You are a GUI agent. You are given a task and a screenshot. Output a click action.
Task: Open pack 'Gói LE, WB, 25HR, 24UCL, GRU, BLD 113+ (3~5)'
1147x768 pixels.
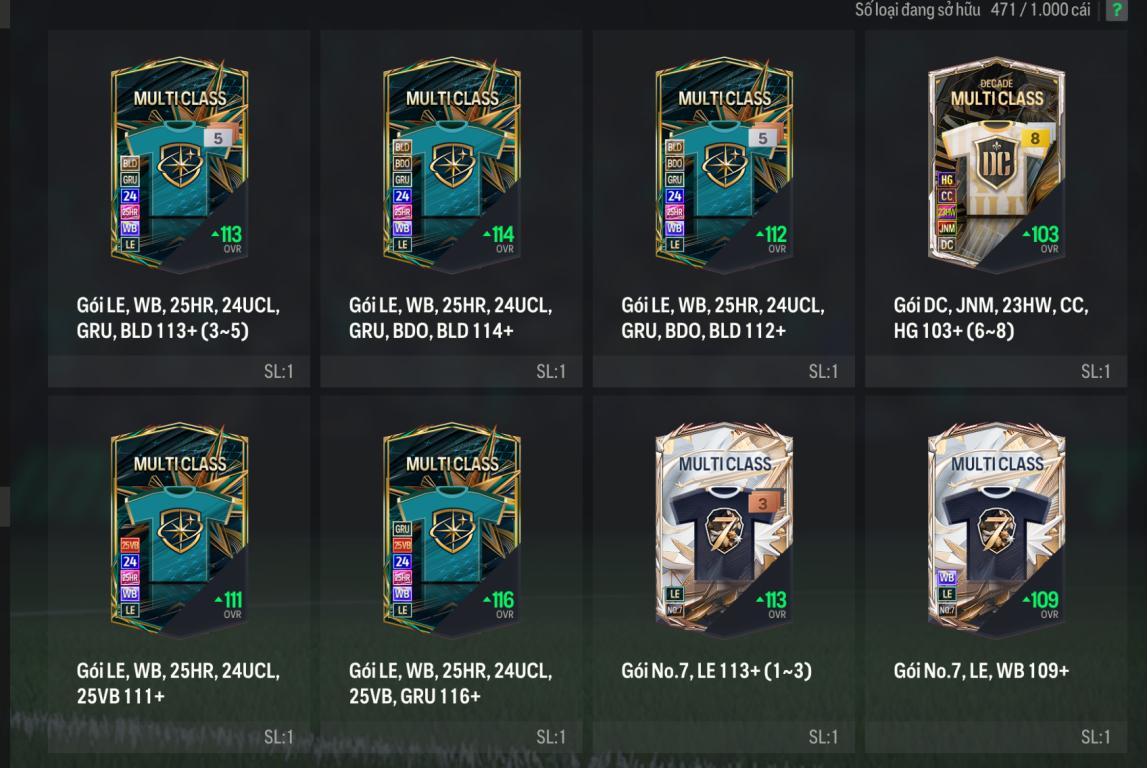pyautogui.click(x=178, y=318)
